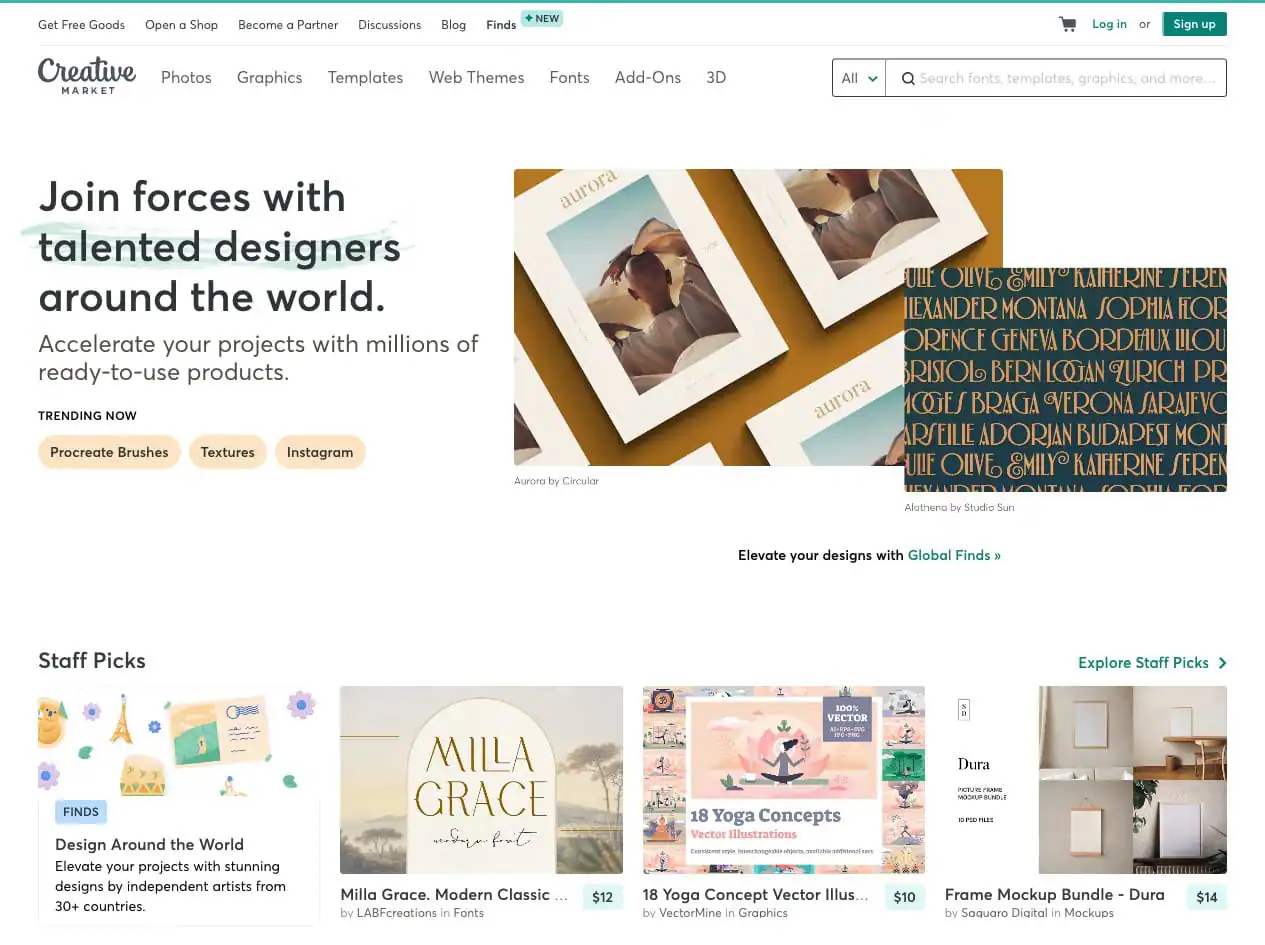Click the Milla Grace. Modern Classic title
Image resolution: width=1265 pixels, height=945 pixels.
454,894
